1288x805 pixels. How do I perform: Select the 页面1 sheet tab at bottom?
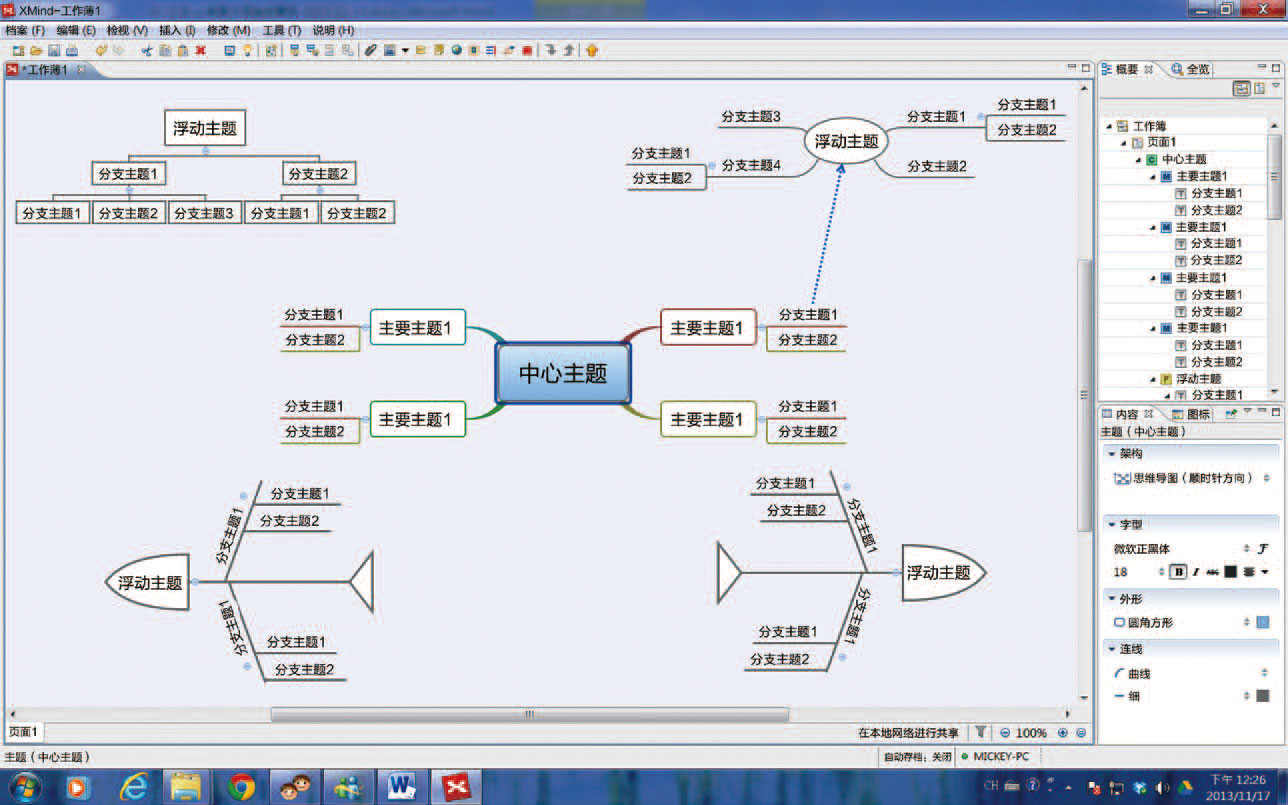tap(23, 733)
